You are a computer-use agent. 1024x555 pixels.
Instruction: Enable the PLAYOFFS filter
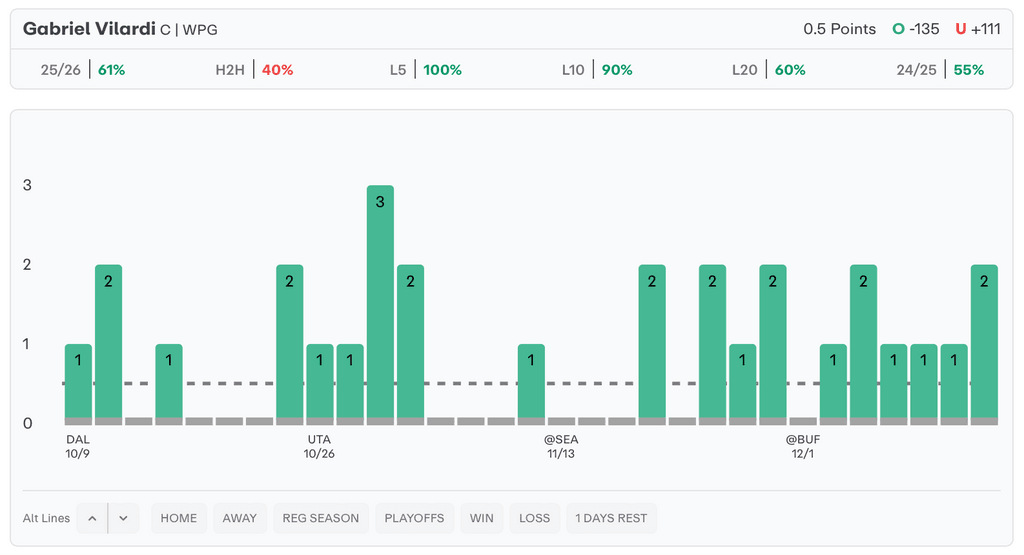[414, 518]
